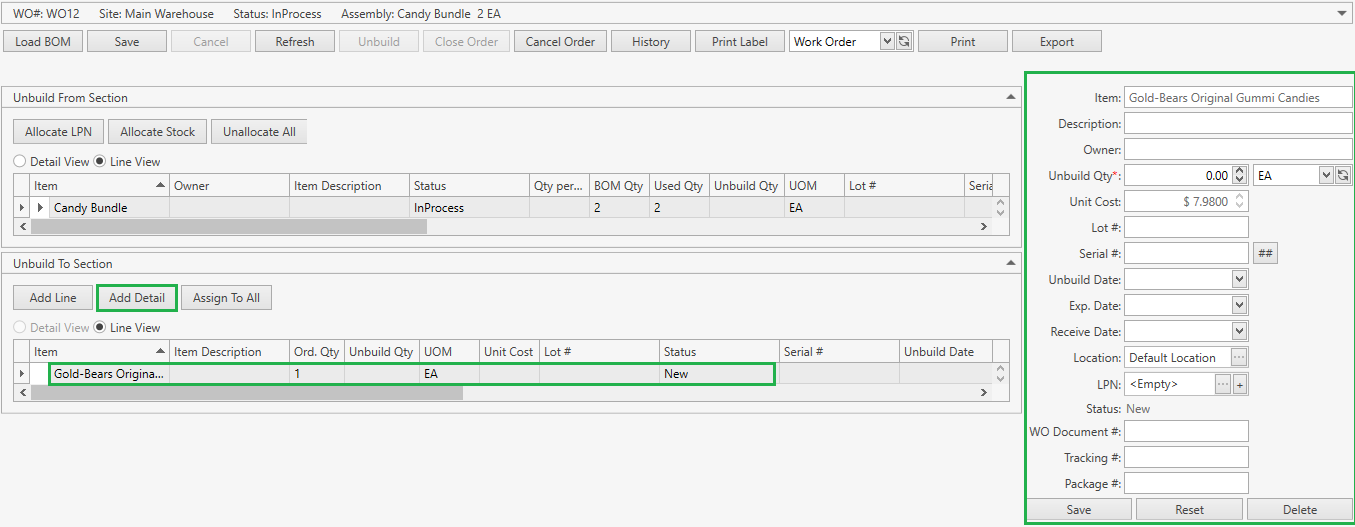The height and width of the screenshot is (527, 1355).
Task: Open the Location browse ellipsis button
Action: [1239, 358]
